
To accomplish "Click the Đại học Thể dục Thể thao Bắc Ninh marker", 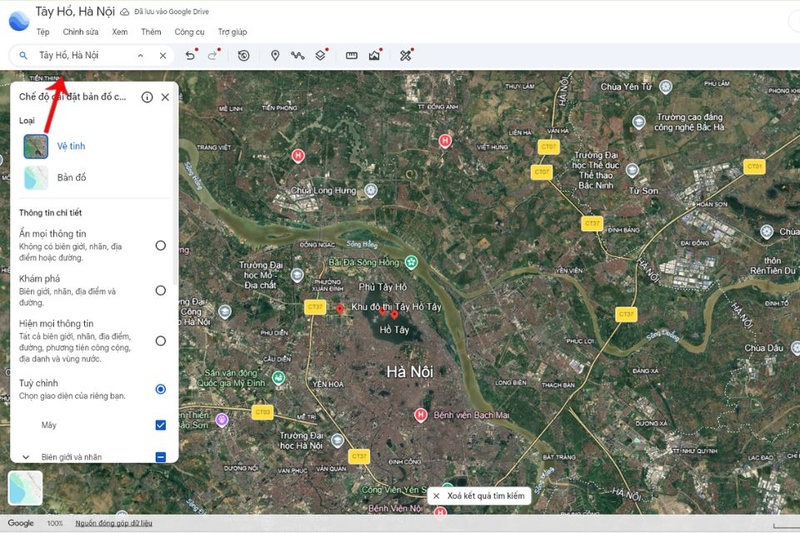I will (632, 170).
